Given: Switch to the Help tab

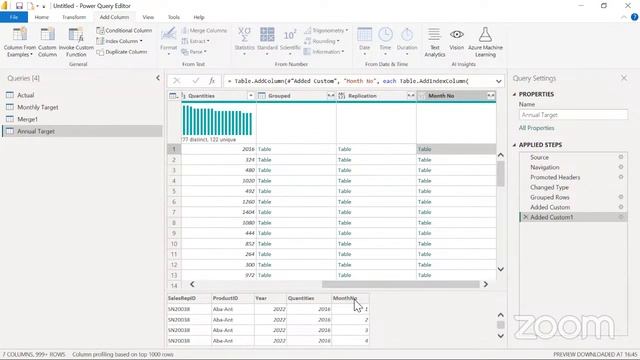Looking at the screenshot, I should tap(199, 17).
